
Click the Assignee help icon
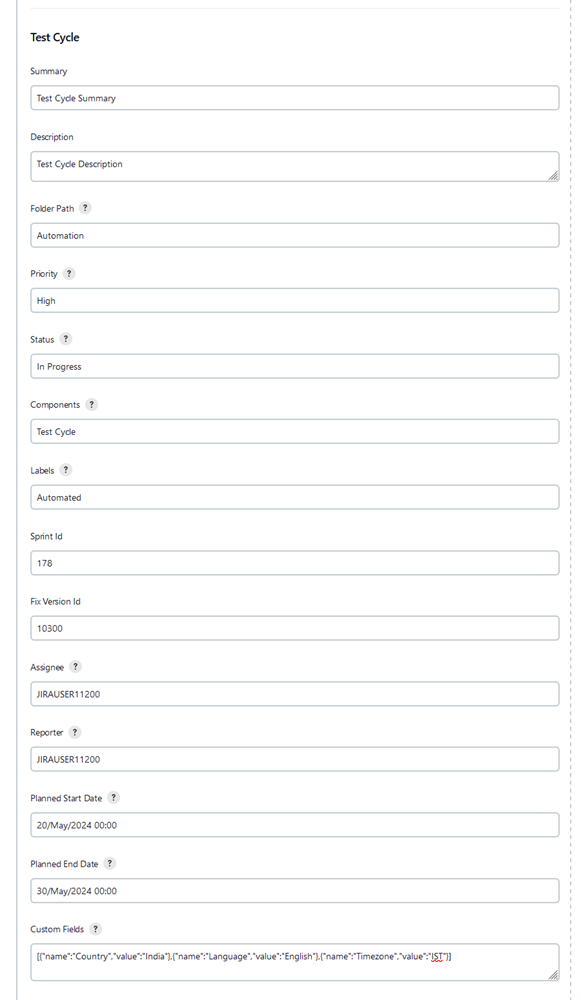coord(74,667)
